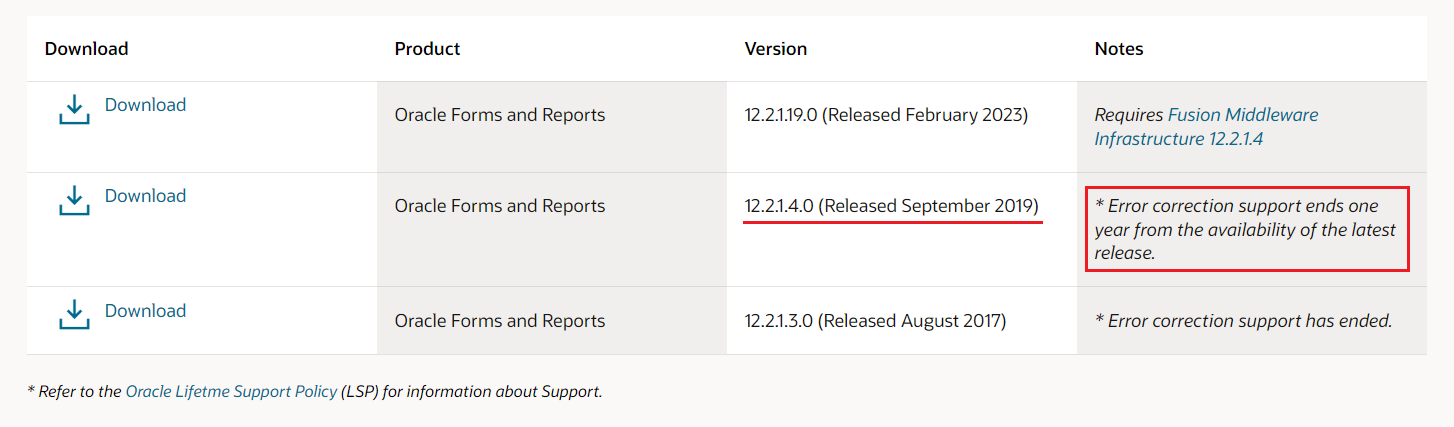Click the download arrow icon for version 12.2.1.19.0
The image size is (1454, 427).
(74, 109)
